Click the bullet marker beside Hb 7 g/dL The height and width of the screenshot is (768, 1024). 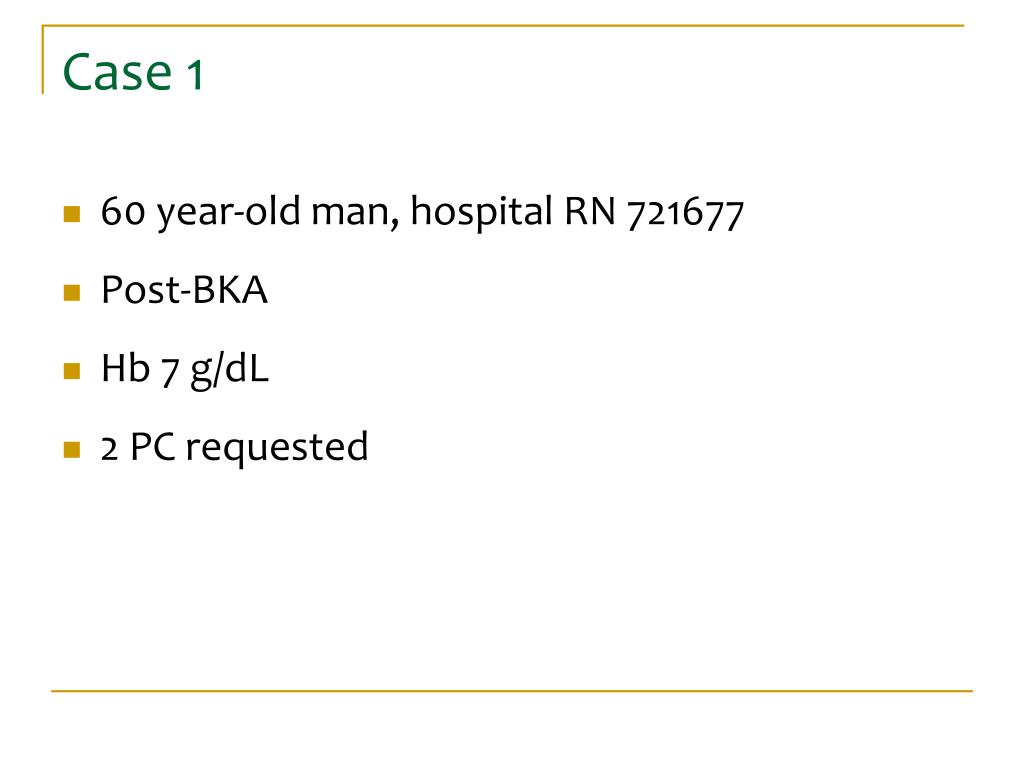[72, 371]
